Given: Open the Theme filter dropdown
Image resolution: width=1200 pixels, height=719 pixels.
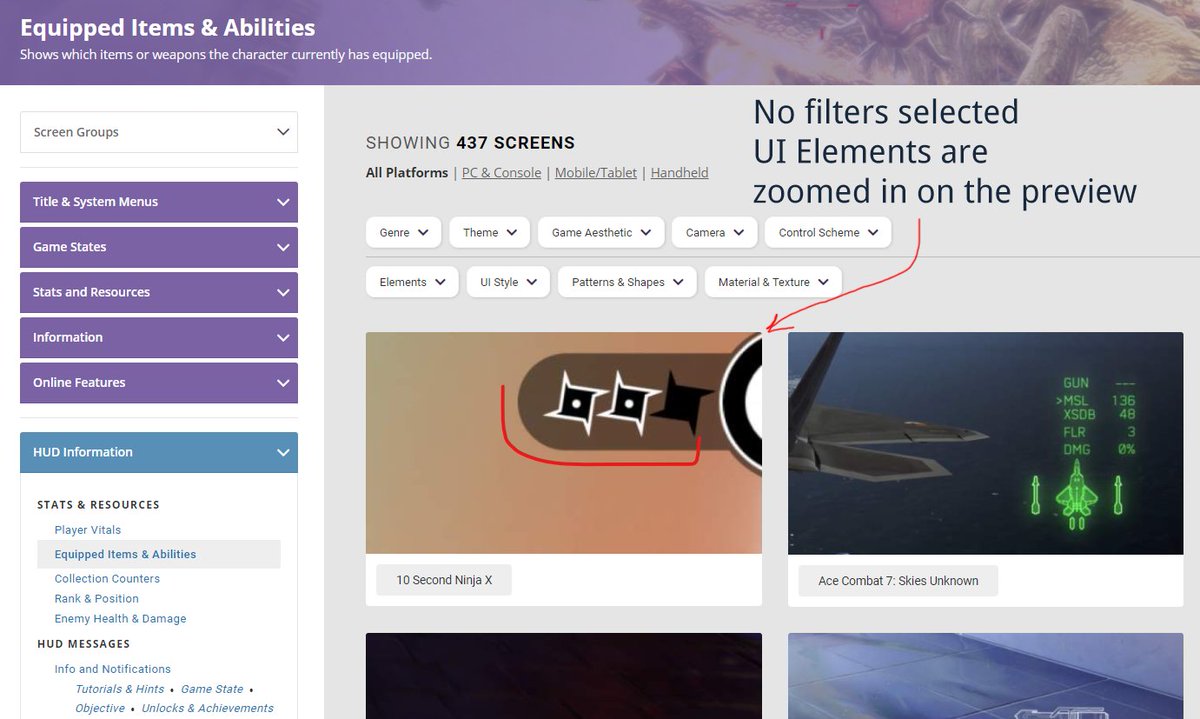Looking at the screenshot, I should pos(490,232).
